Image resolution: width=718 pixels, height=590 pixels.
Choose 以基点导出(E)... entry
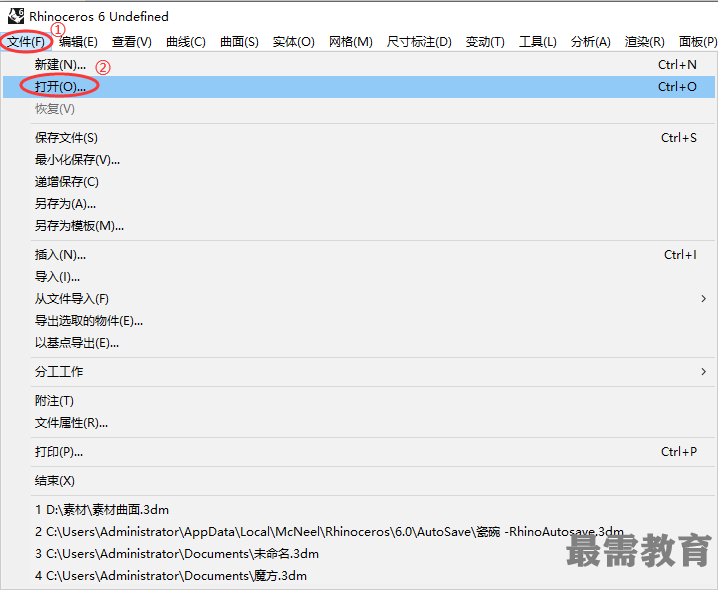tap(359, 343)
